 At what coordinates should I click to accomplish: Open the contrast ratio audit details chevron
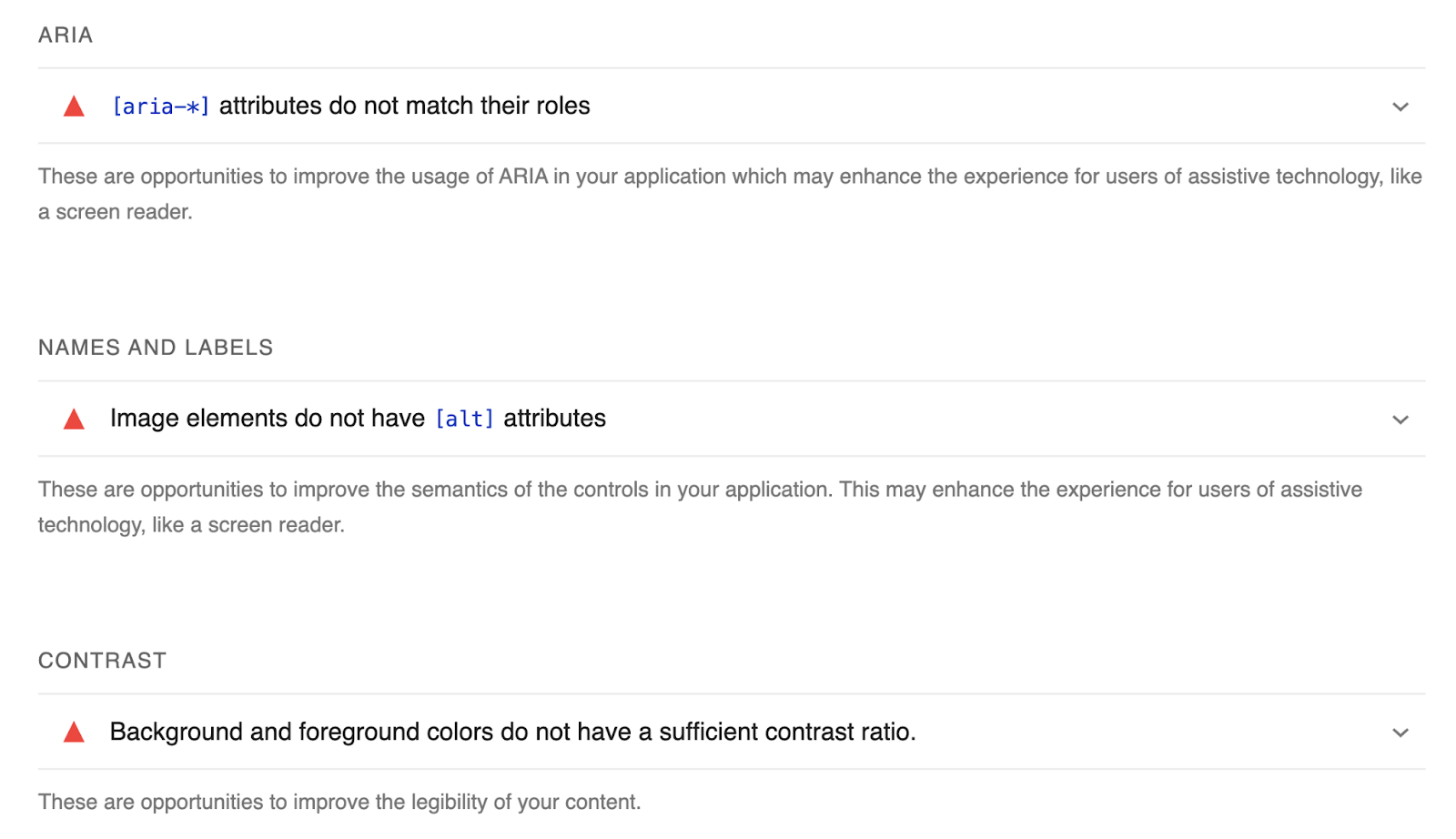[1400, 733]
